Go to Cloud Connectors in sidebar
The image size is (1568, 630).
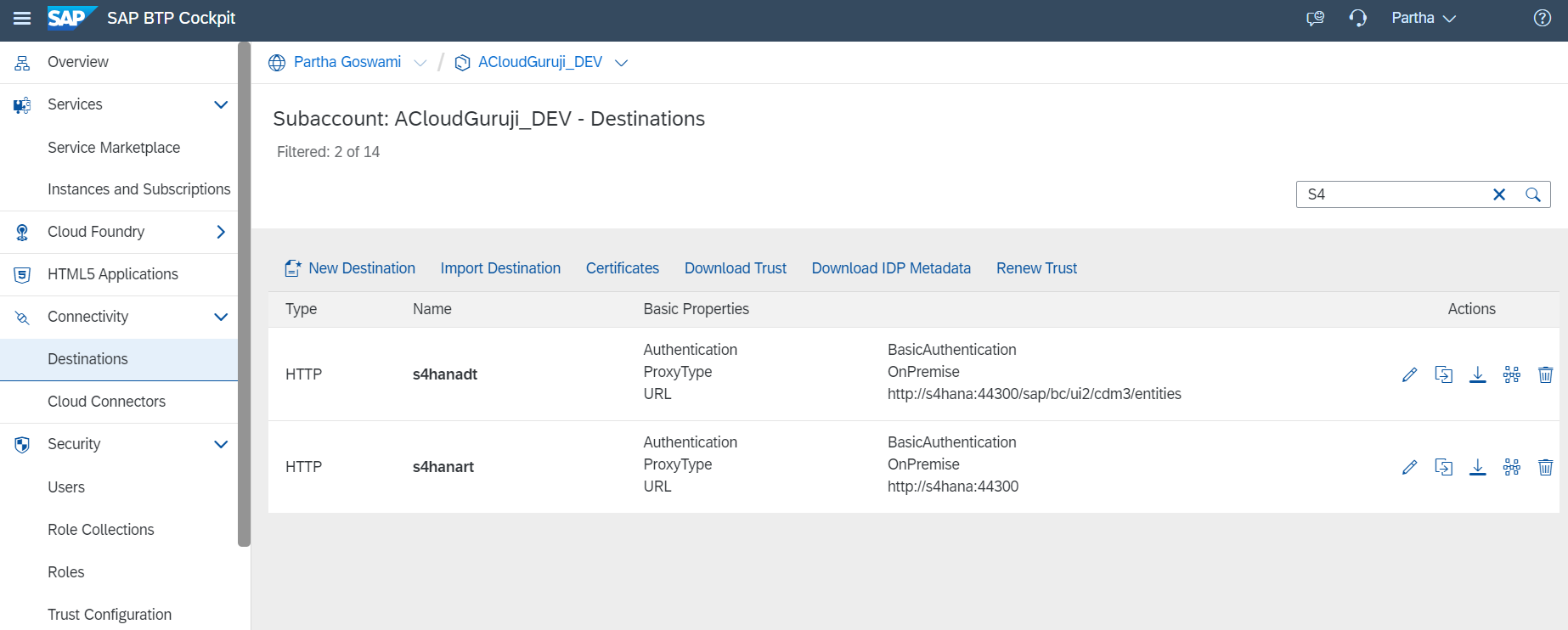[106, 402]
